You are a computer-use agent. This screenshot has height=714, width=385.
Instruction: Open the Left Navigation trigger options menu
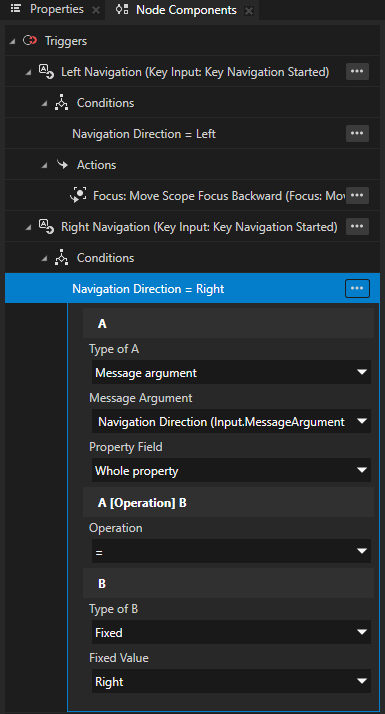coord(357,71)
